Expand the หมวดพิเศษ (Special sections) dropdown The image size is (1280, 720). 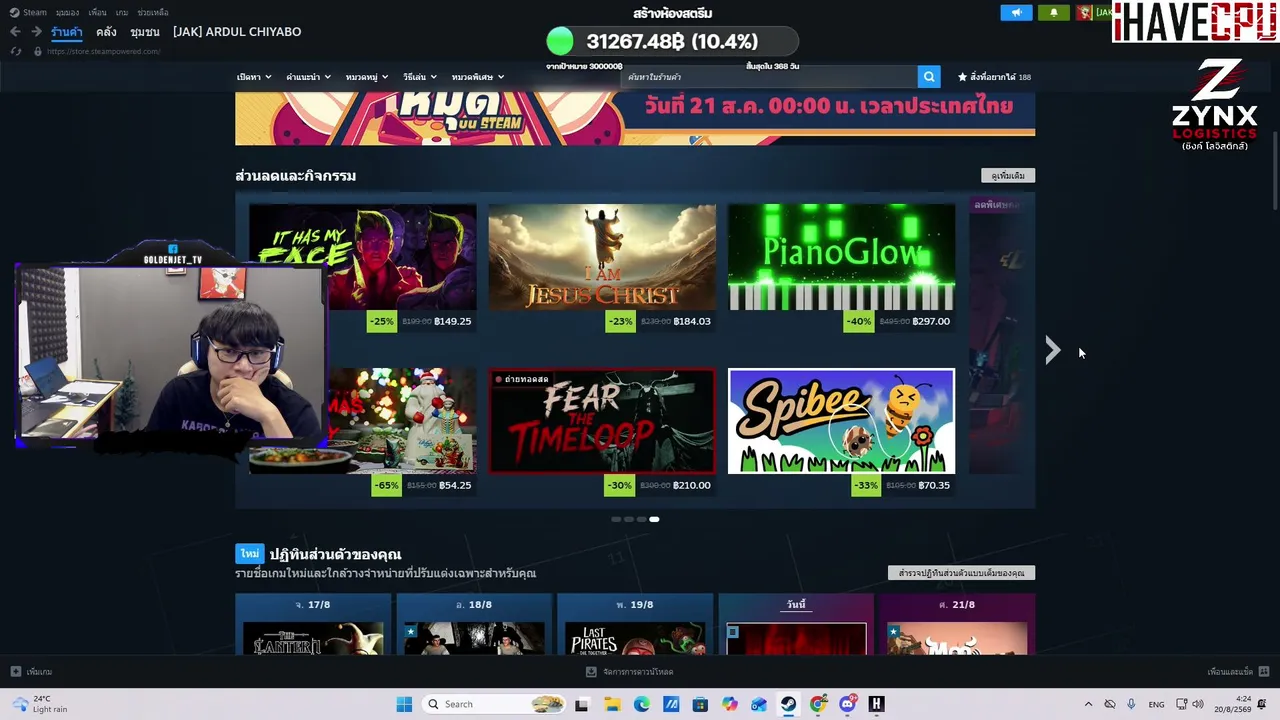[478, 77]
